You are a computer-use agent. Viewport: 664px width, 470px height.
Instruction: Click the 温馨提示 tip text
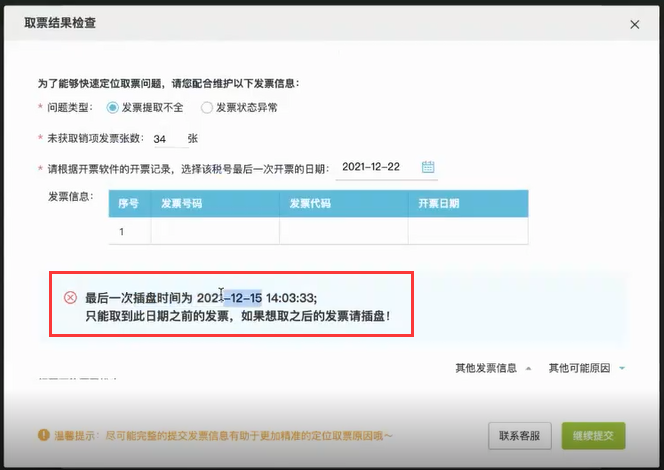tap(223, 436)
